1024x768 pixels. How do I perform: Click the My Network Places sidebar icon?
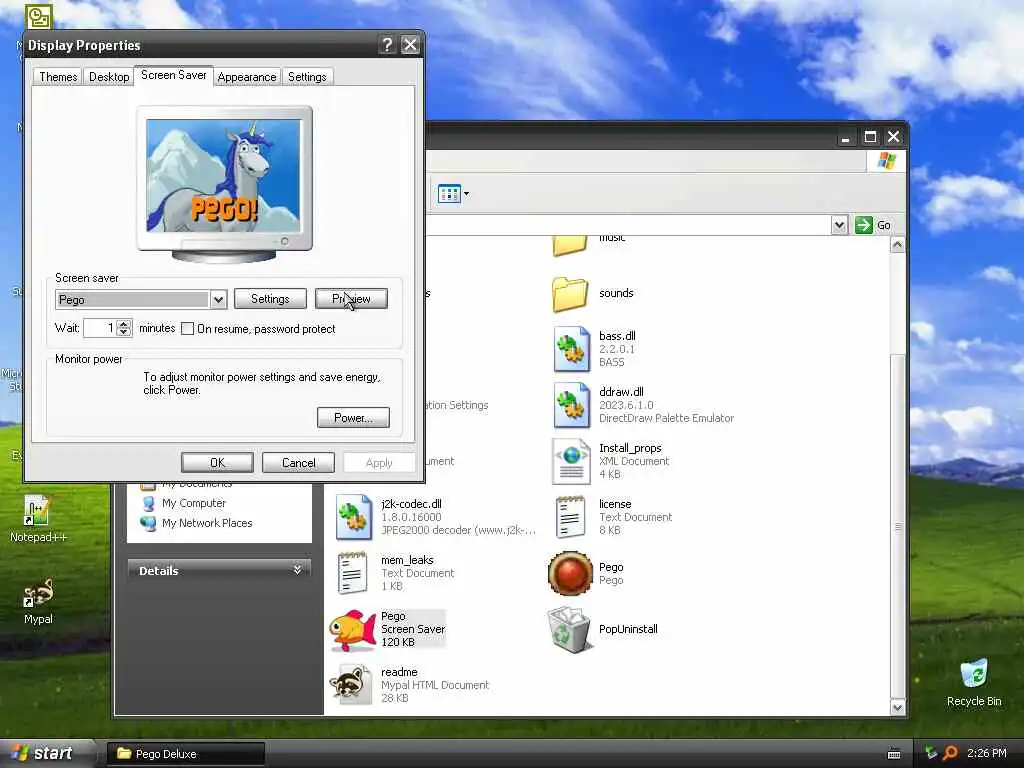coord(149,523)
